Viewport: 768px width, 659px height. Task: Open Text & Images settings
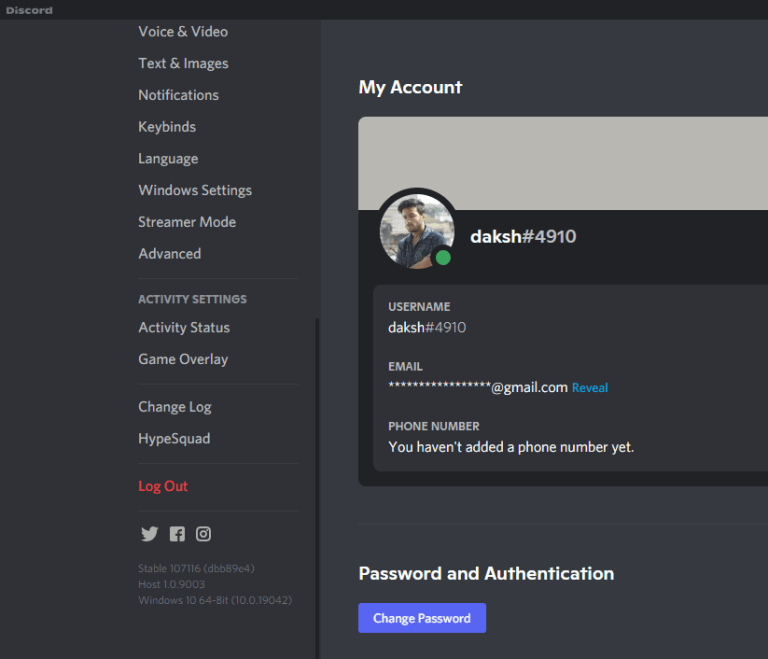pos(183,63)
